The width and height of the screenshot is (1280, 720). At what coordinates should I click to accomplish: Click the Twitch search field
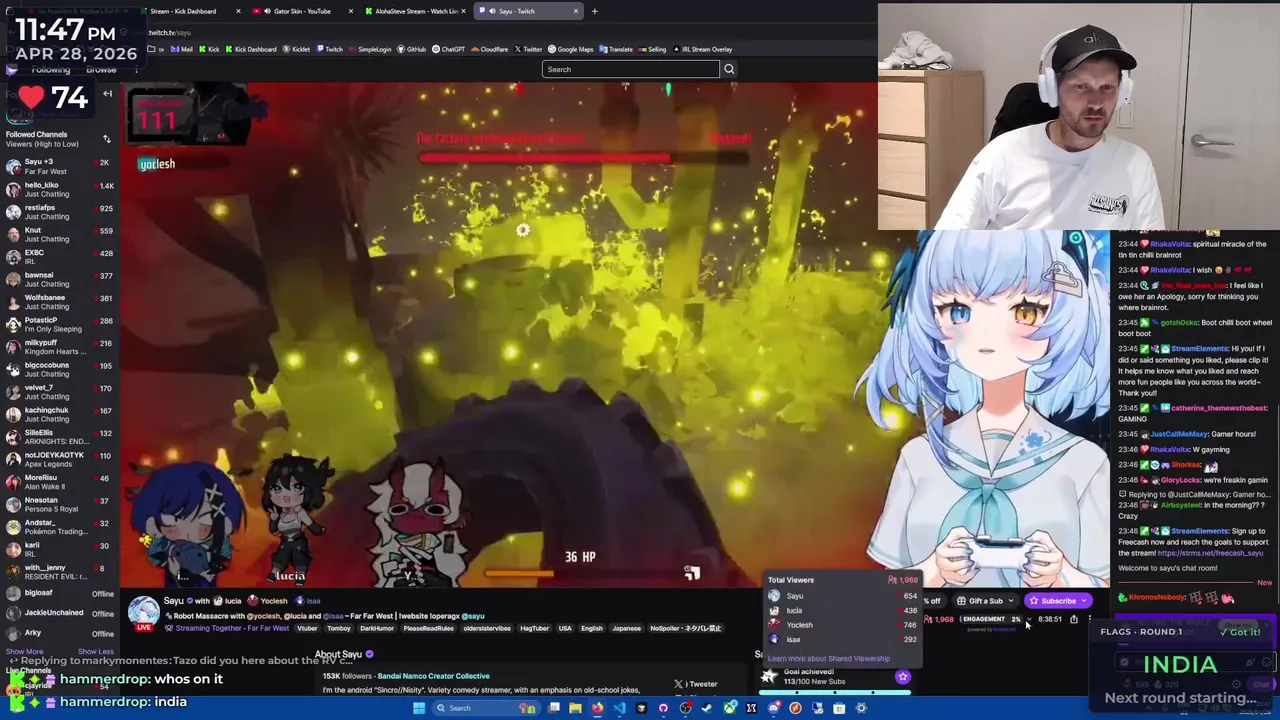point(630,69)
